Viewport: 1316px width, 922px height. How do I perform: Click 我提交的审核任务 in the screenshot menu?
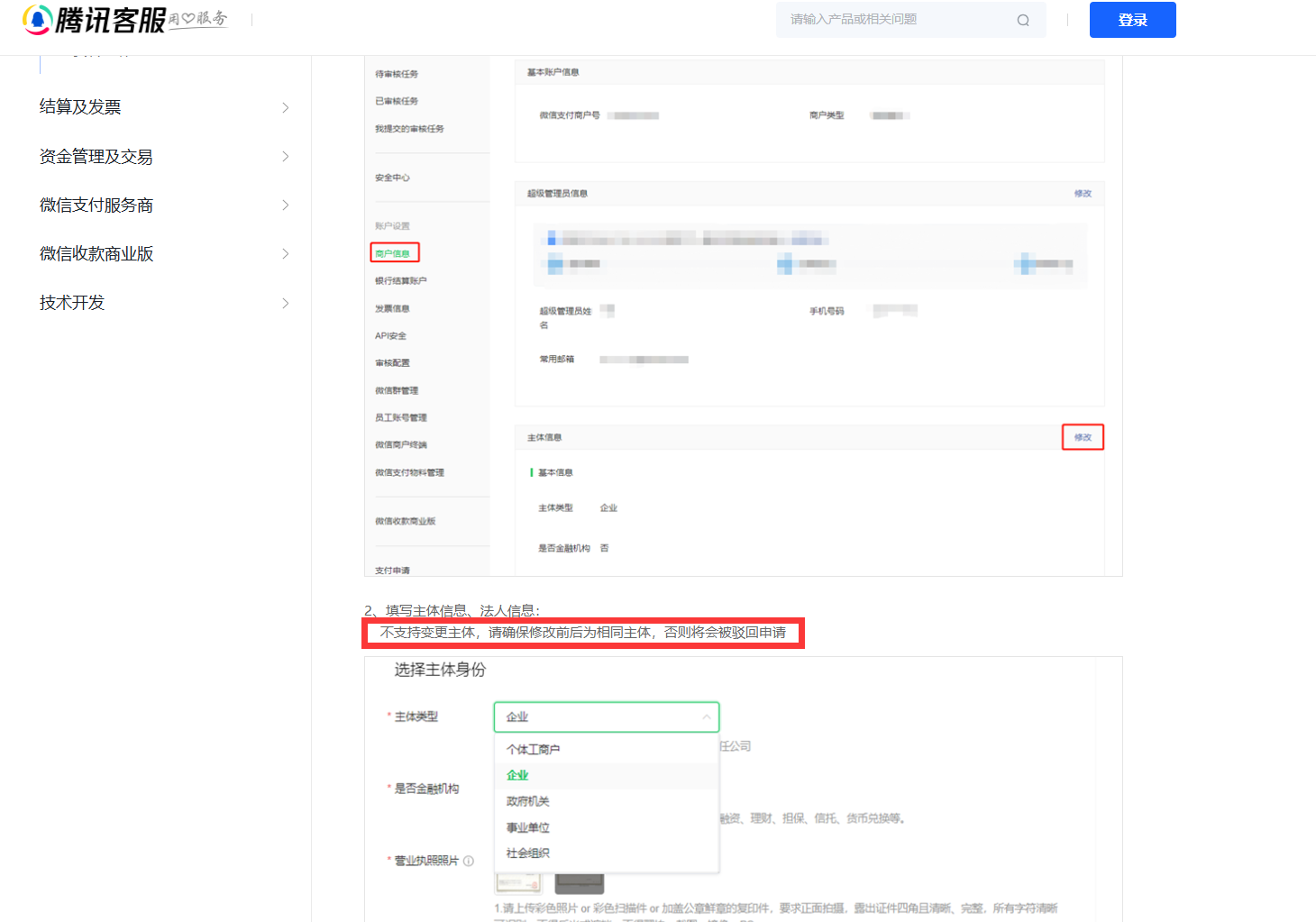[x=409, y=129]
